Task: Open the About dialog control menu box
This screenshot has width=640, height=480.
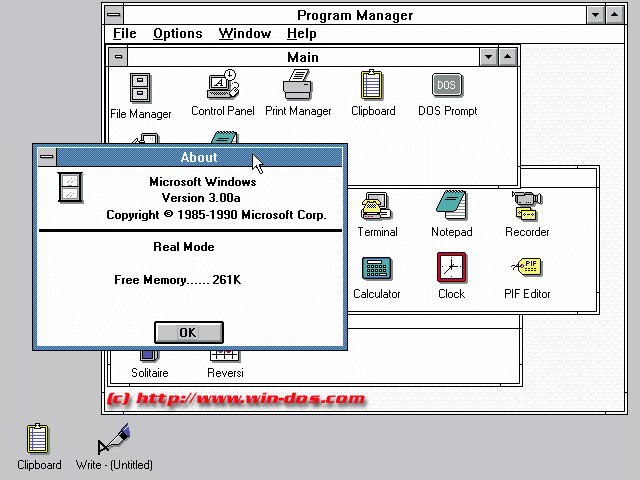Action: click(46, 157)
